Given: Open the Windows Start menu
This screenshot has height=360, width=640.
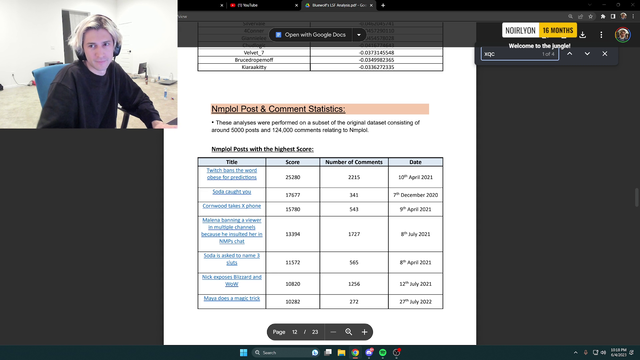Looking at the screenshot, I should point(244,352).
